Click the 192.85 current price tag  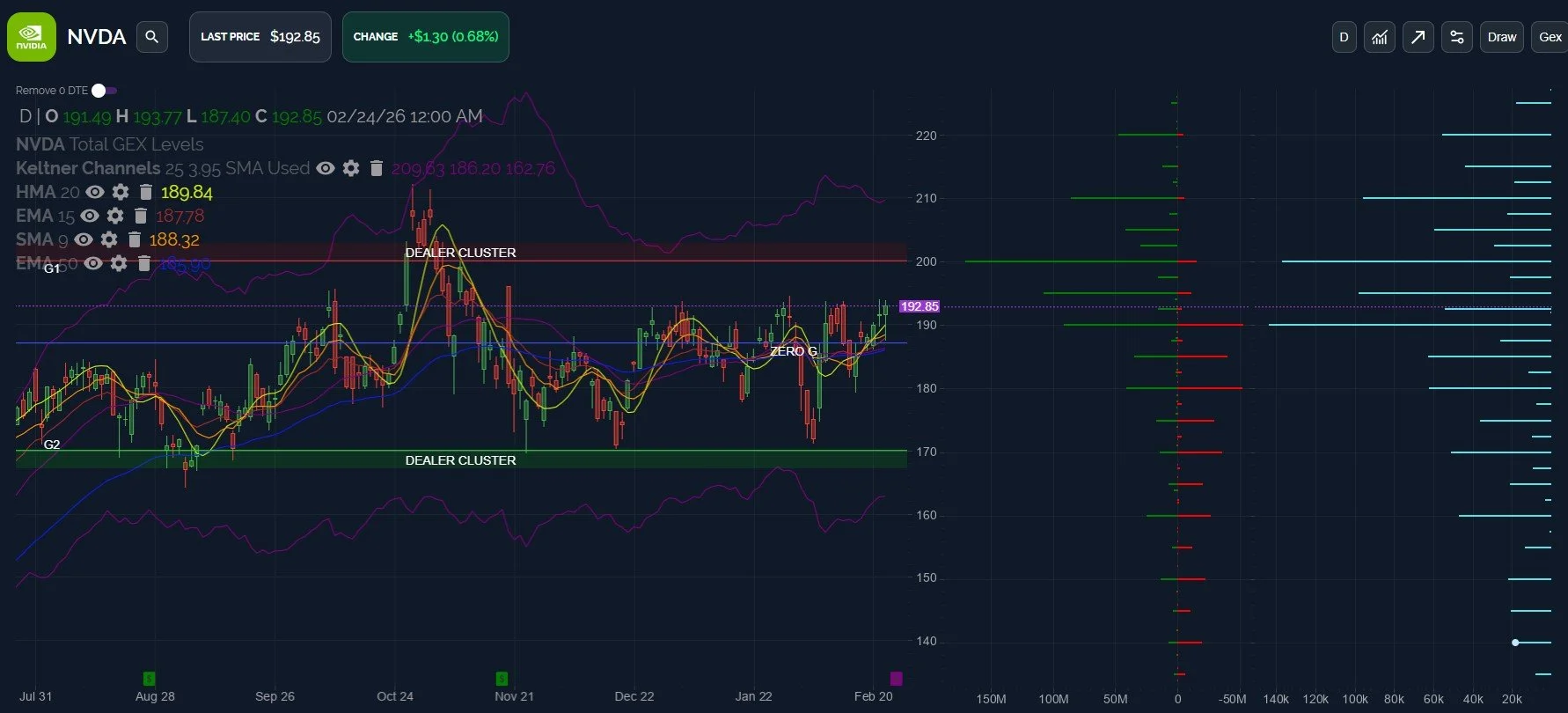(920, 306)
